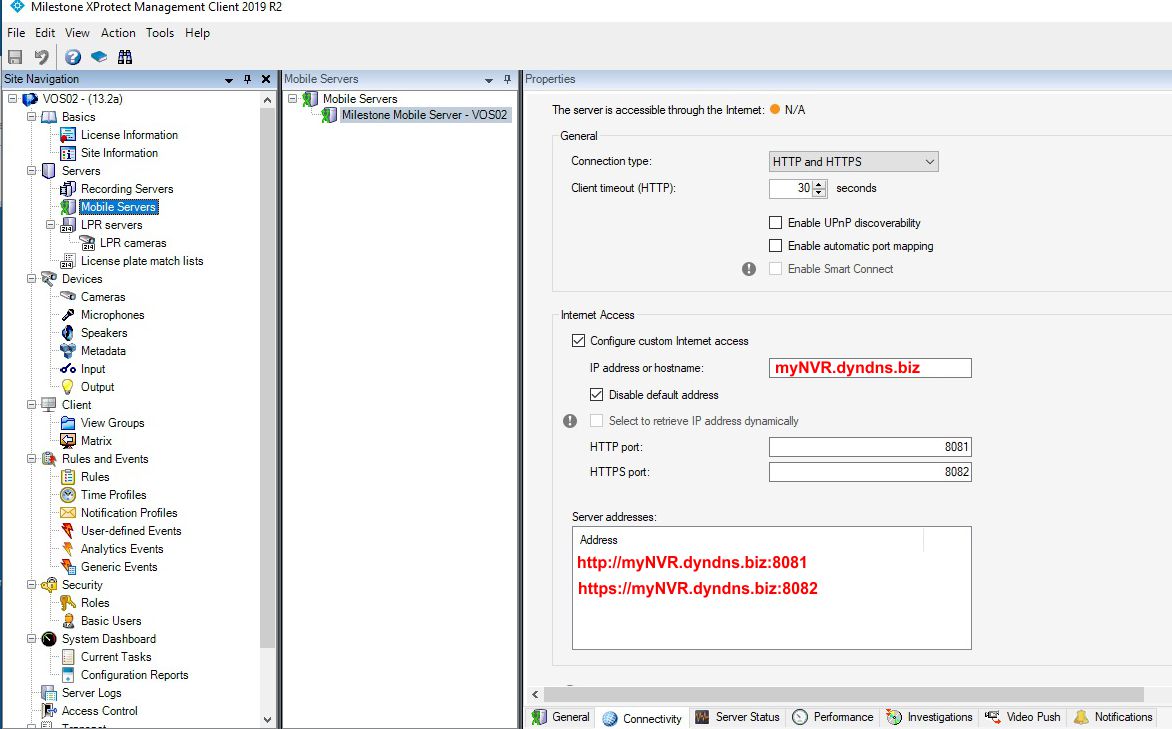The height and width of the screenshot is (729, 1172).
Task: Switch to the Video Push tab
Action: [1023, 717]
